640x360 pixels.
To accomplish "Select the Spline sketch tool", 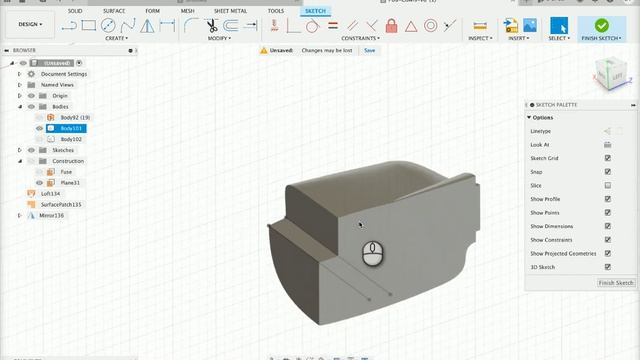I will (x=128, y=26).
